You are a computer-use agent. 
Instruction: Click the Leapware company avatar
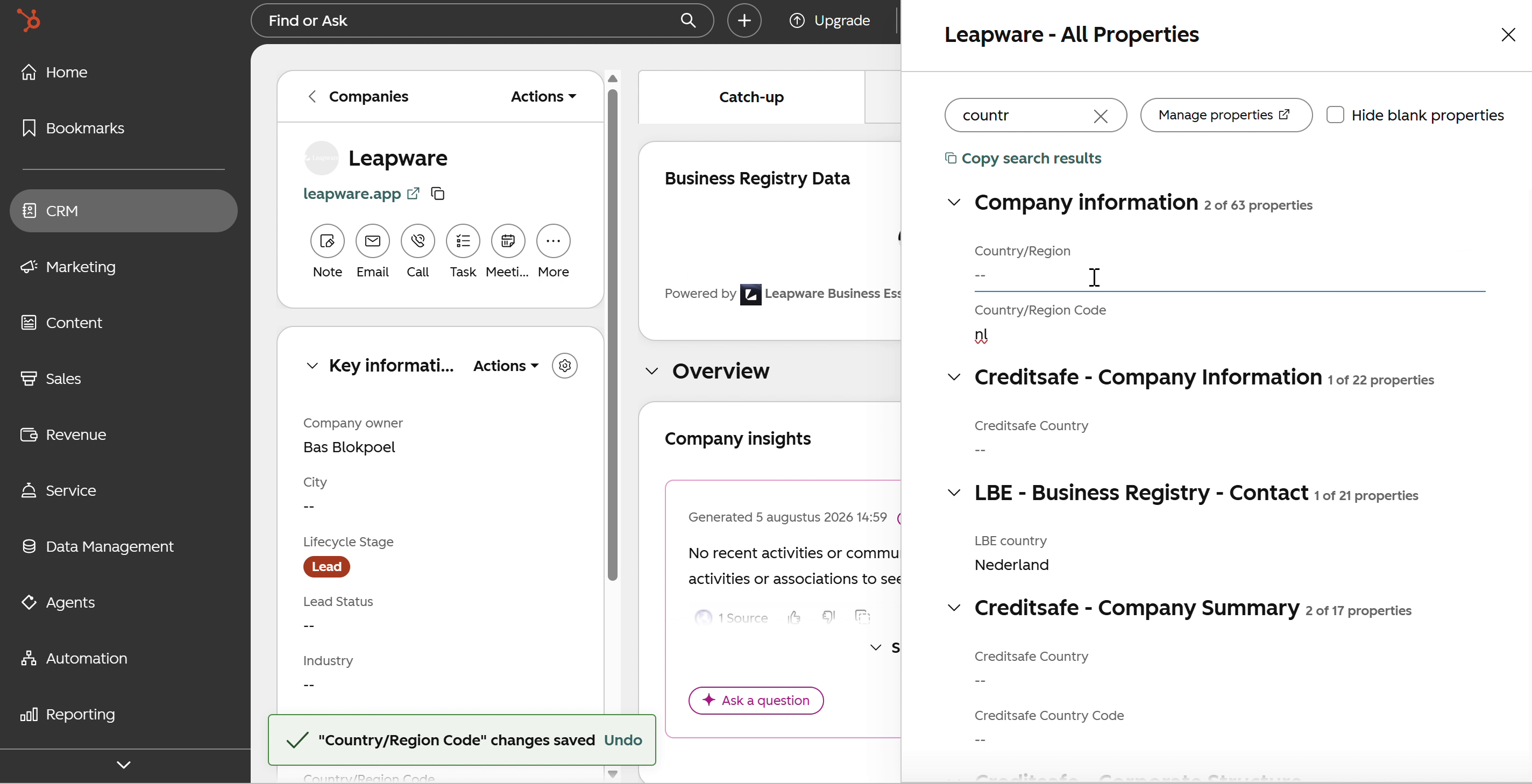[x=321, y=158]
